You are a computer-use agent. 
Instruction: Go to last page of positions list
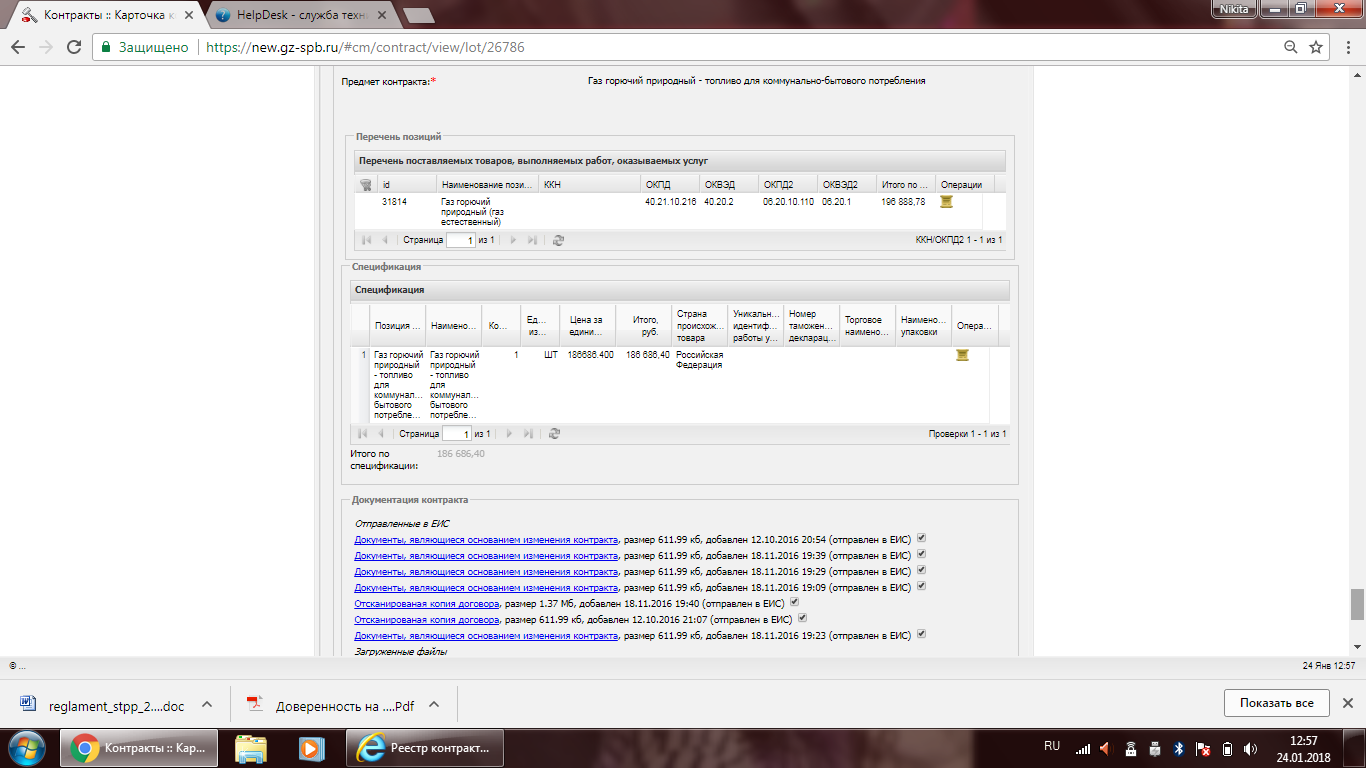click(532, 240)
